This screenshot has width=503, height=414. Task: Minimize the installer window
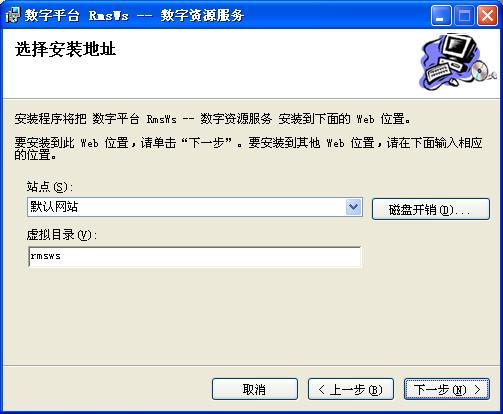coord(441,16)
